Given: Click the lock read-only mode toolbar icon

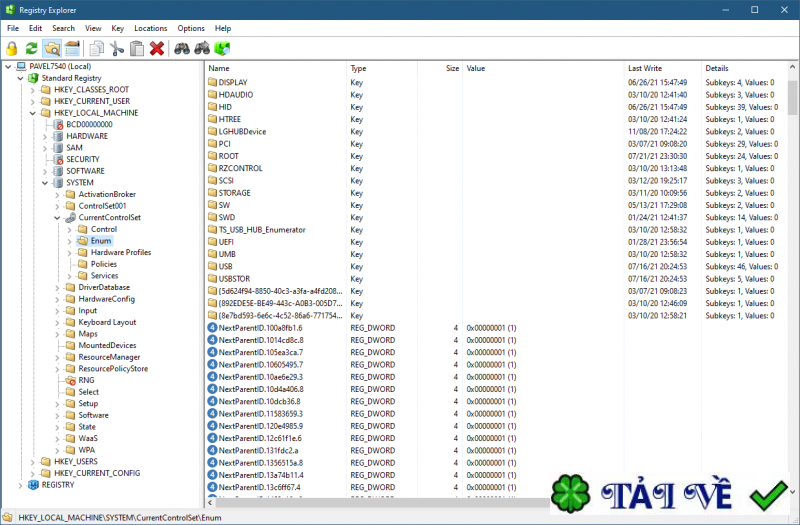Looking at the screenshot, I should pos(12,48).
